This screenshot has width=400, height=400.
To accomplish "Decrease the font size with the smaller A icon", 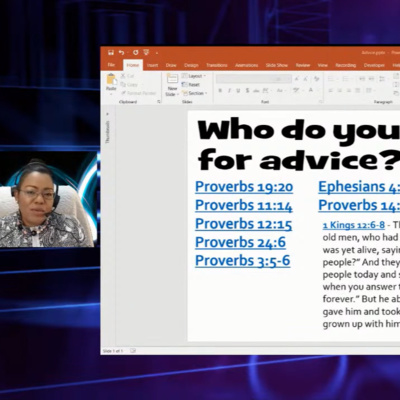I will [x=305, y=79].
